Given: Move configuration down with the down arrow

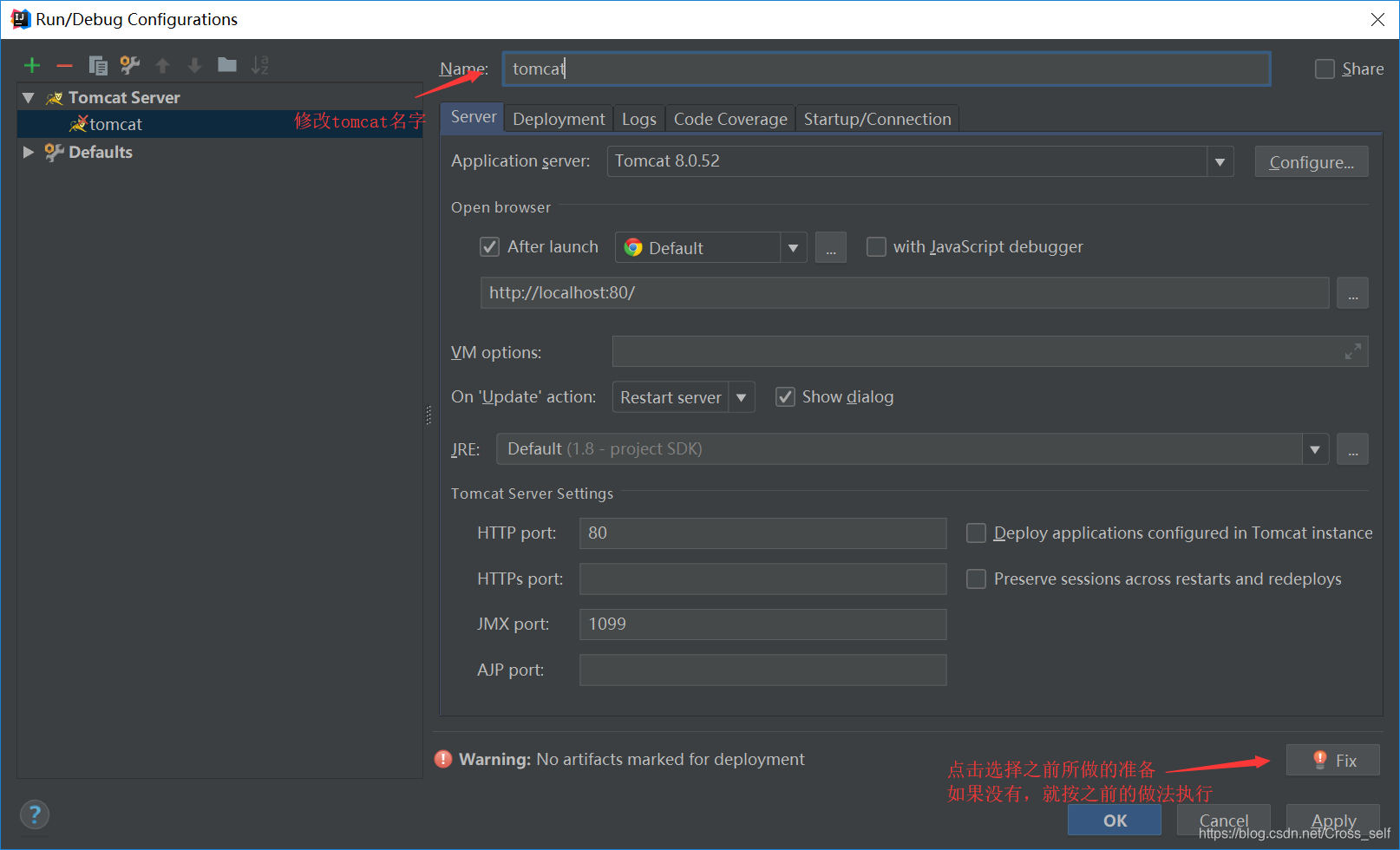Looking at the screenshot, I should pos(194,65).
